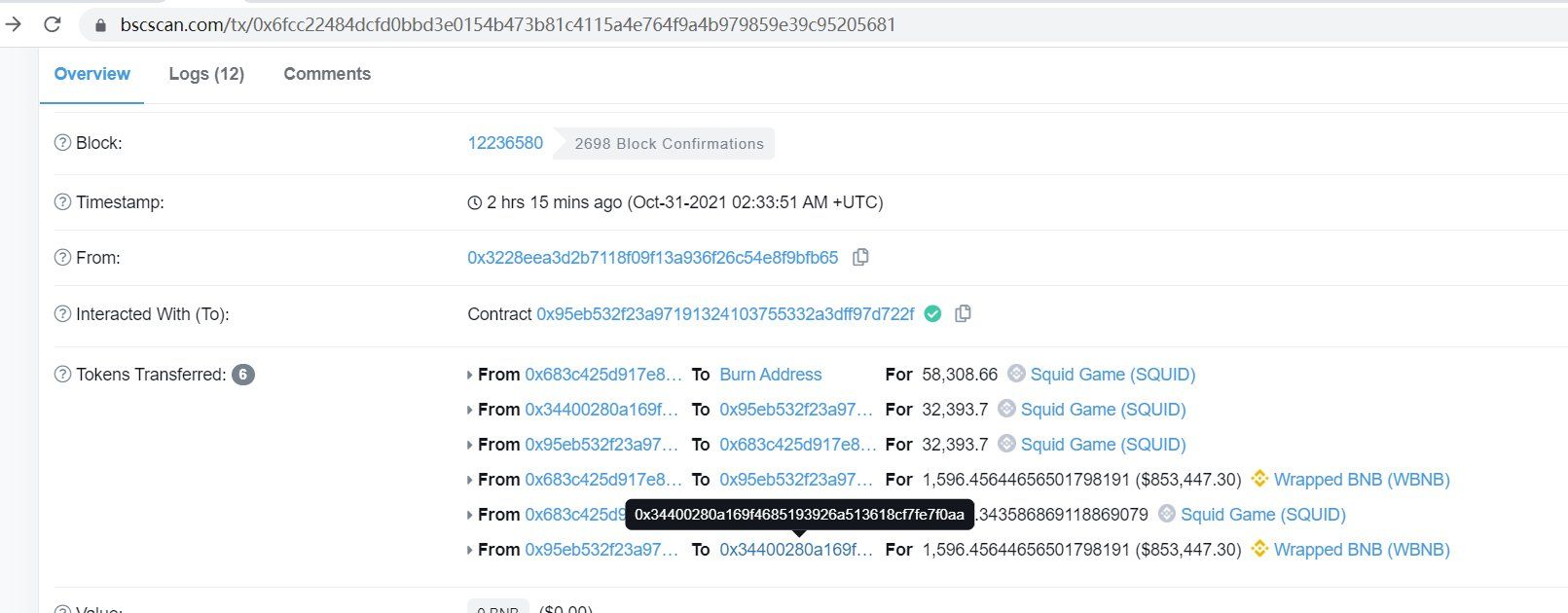Open To address 0x683c425d917e8 in third row
Screen dimensions: 1568x613
tap(798, 445)
